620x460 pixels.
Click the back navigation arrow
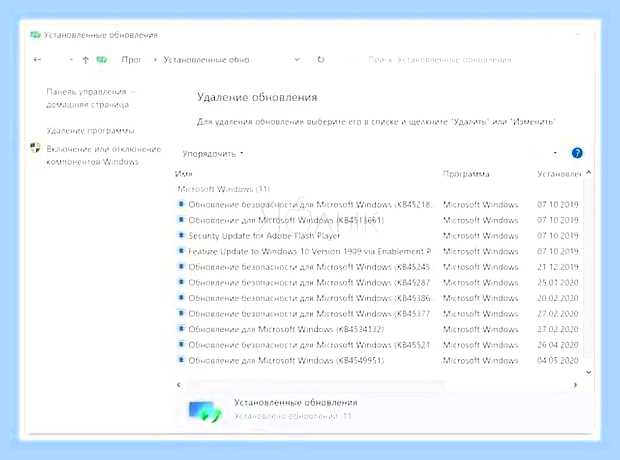37,60
